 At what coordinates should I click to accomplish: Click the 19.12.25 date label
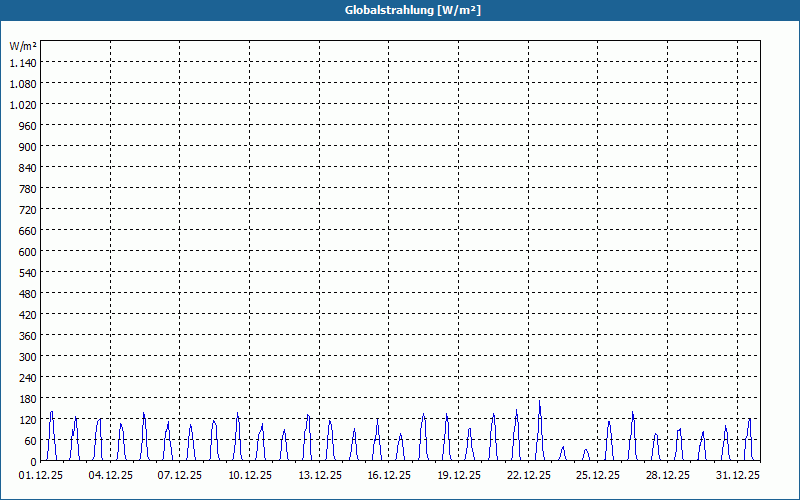459,476
